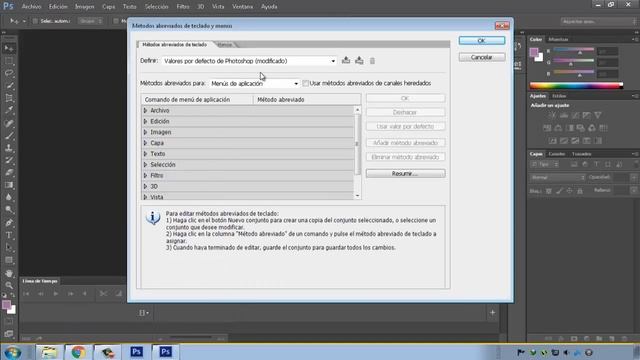The image size is (640, 360).
Task: Select the Hand tool
Action: 9,273
